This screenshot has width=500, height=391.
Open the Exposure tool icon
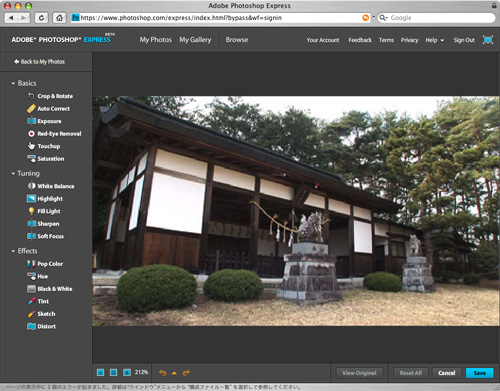point(31,121)
